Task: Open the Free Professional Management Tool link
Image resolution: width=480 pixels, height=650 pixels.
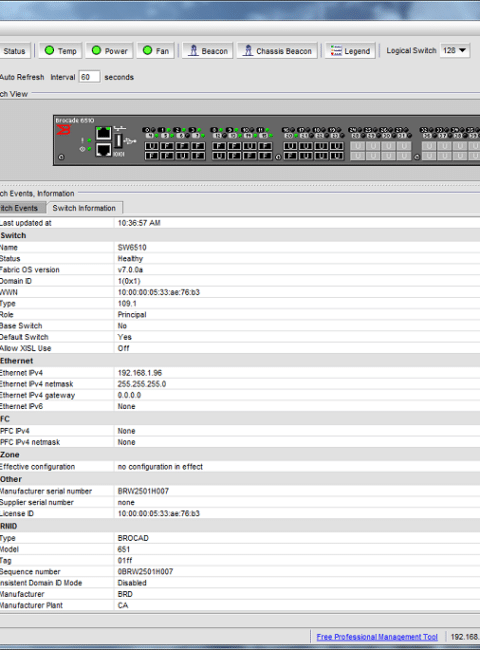Action: pyautogui.click(x=377, y=637)
